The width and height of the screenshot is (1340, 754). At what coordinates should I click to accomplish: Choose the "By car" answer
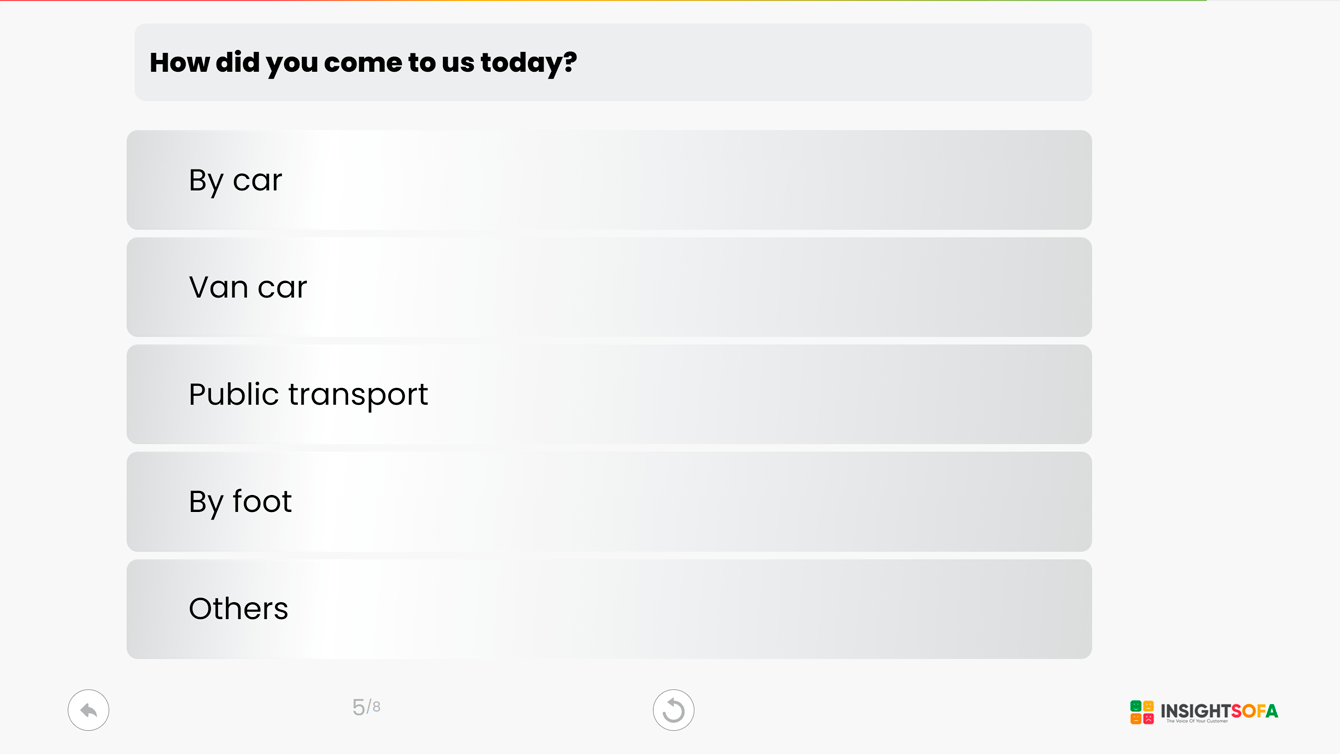(x=608, y=180)
